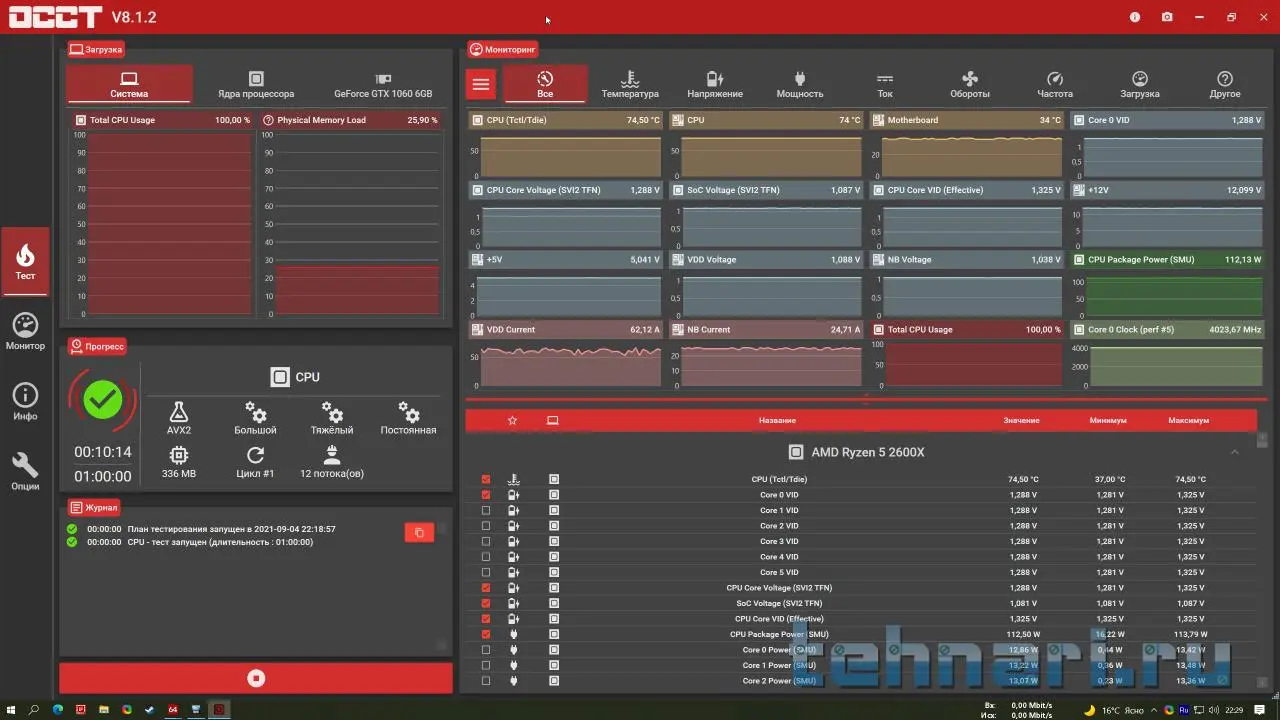Screen dimensions: 1280x720
Task: Switch to the Ядра процессора tab
Action: coord(256,84)
